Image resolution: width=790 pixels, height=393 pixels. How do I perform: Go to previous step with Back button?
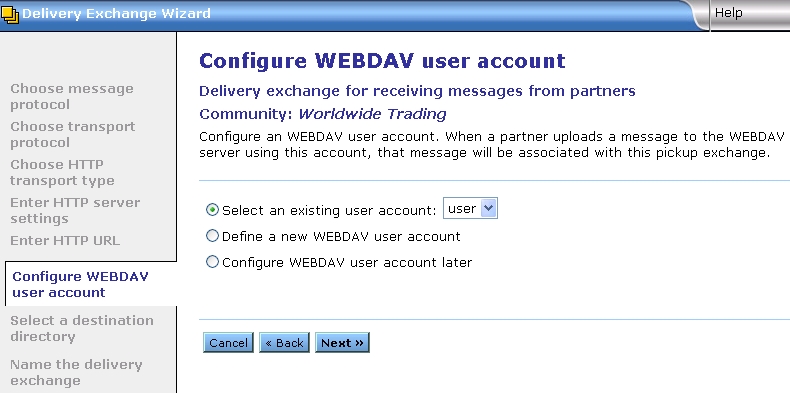pos(284,343)
